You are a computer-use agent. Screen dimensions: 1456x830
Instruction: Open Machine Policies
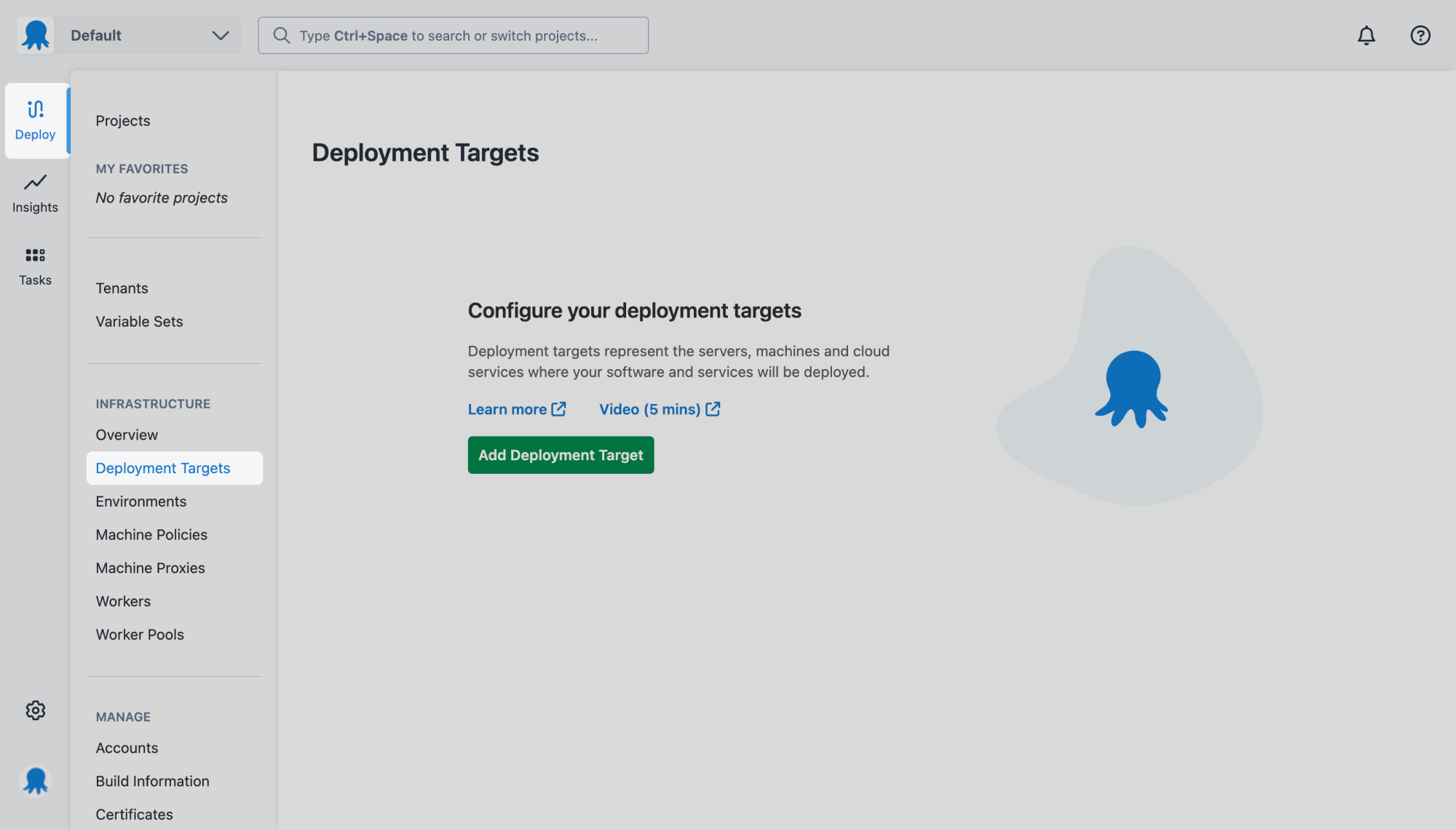151,534
